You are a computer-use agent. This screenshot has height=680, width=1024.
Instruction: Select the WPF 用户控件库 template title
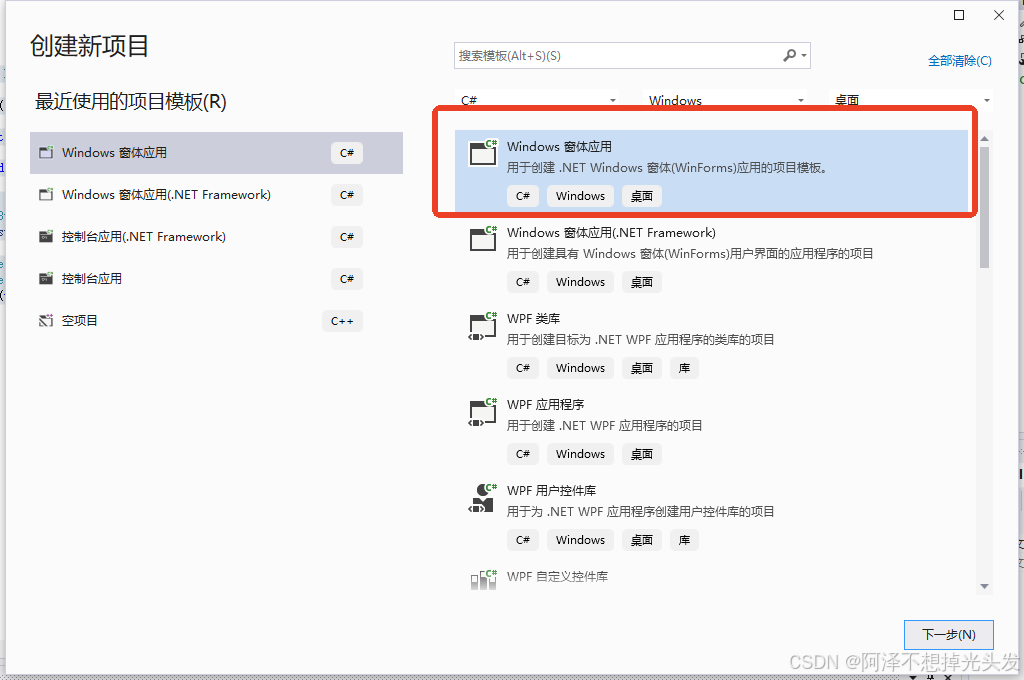551,491
